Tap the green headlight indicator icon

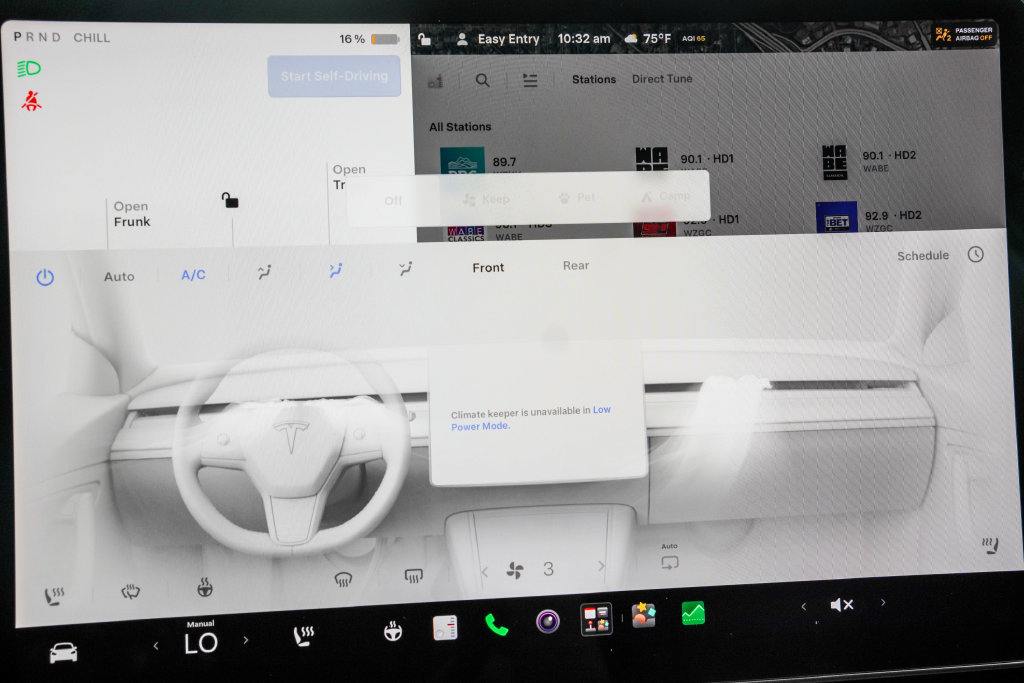[x=29, y=68]
